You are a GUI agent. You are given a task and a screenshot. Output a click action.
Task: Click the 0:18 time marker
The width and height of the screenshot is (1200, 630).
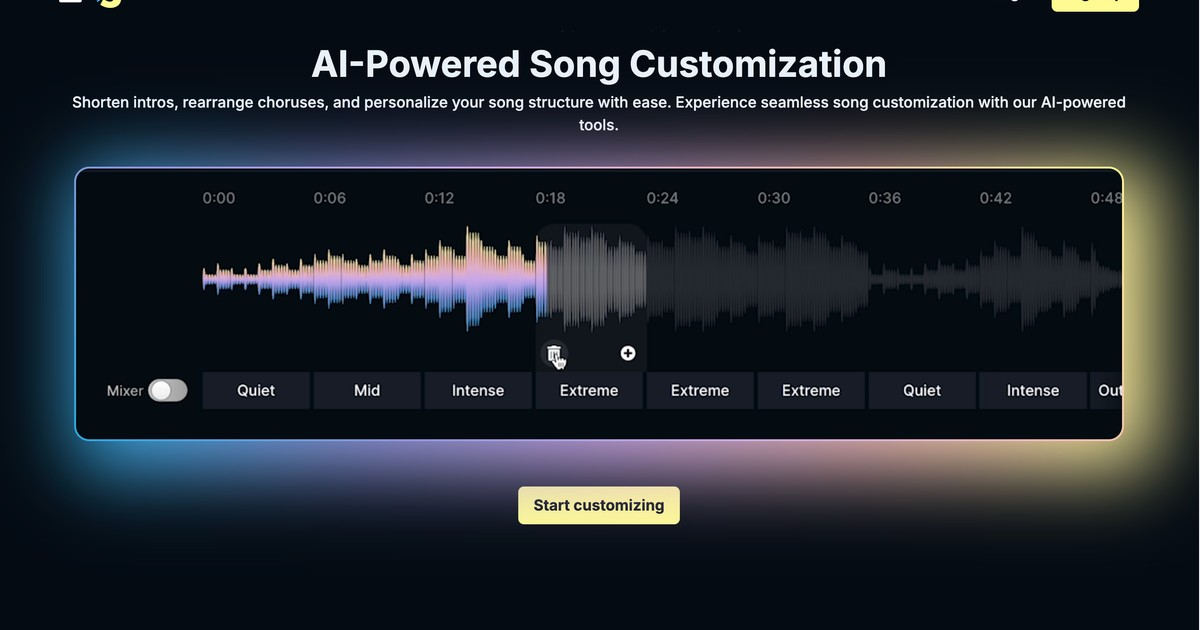[551, 198]
